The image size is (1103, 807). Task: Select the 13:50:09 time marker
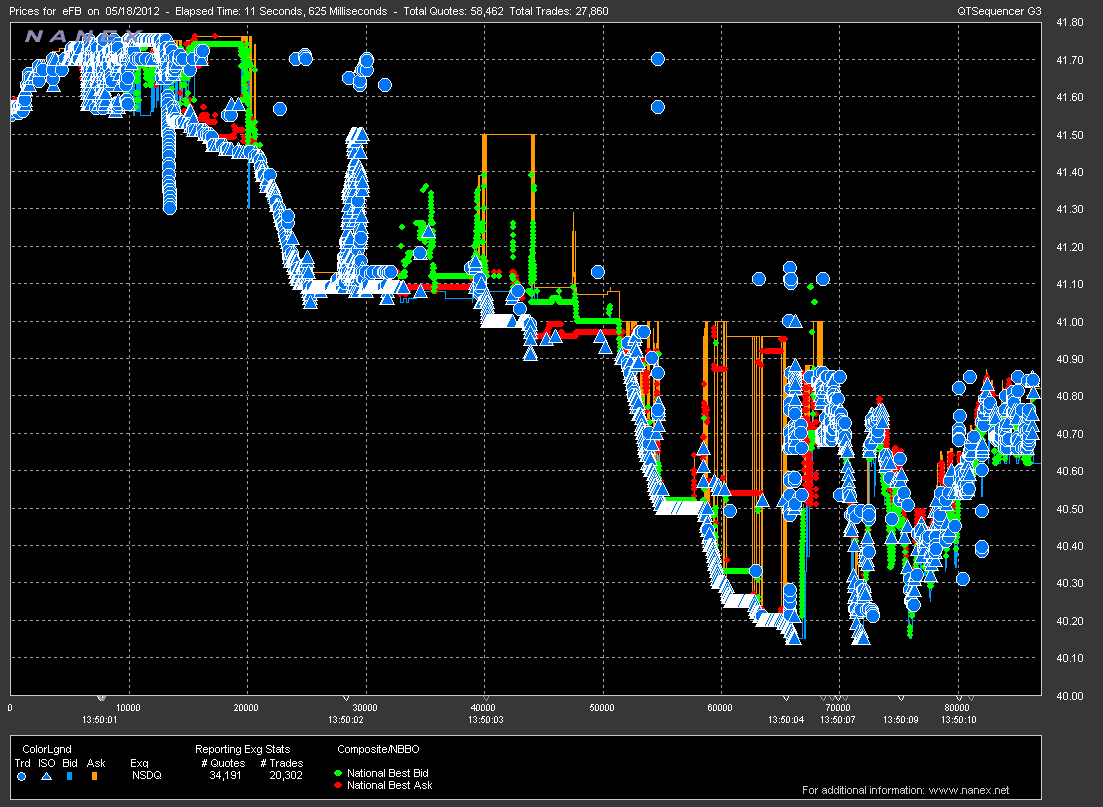pyautogui.click(x=899, y=718)
